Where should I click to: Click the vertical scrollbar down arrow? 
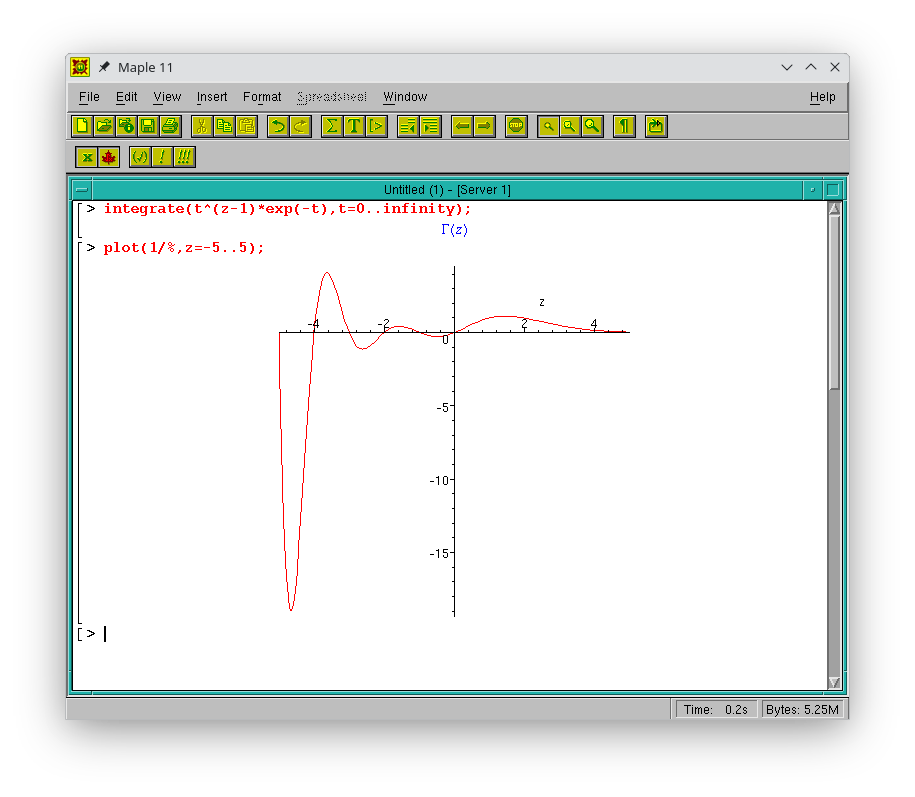click(x=835, y=682)
